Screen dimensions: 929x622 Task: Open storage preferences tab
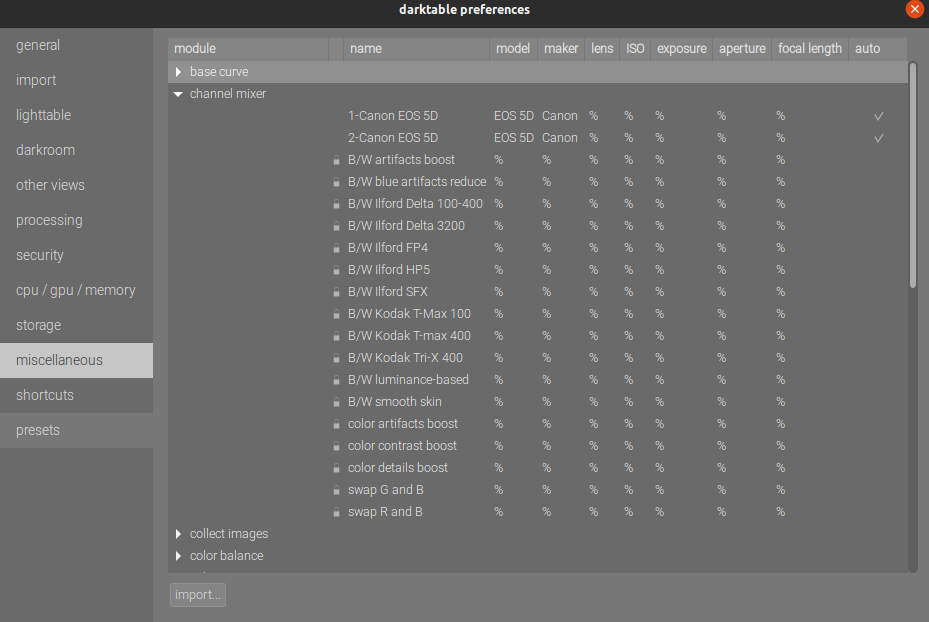coord(76,325)
